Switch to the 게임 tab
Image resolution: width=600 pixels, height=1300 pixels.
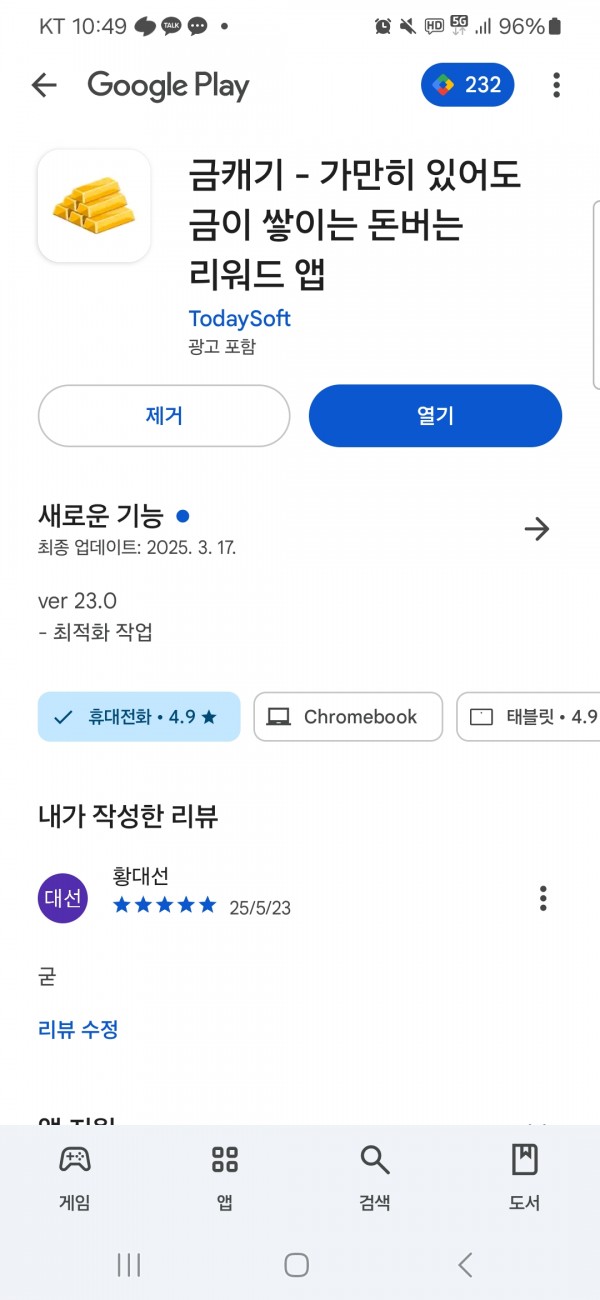click(x=75, y=1178)
